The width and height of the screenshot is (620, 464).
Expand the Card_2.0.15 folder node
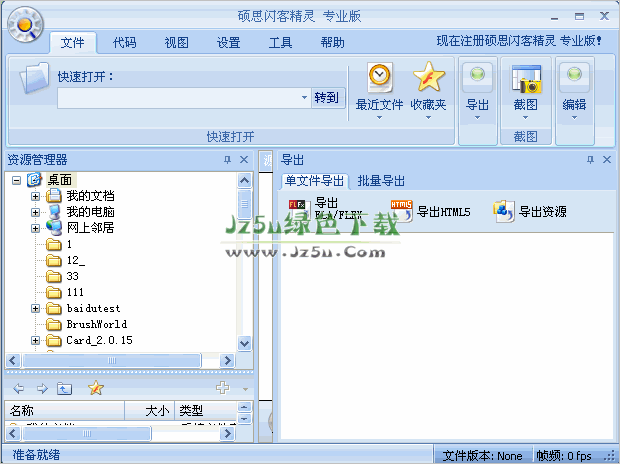pyautogui.click(x=35, y=341)
